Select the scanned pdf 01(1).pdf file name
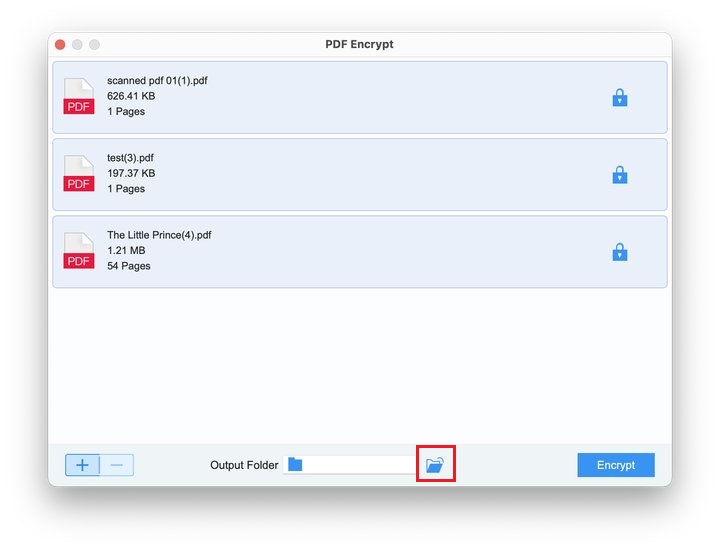Image resolution: width=720 pixels, height=550 pixels. [157, 80]
